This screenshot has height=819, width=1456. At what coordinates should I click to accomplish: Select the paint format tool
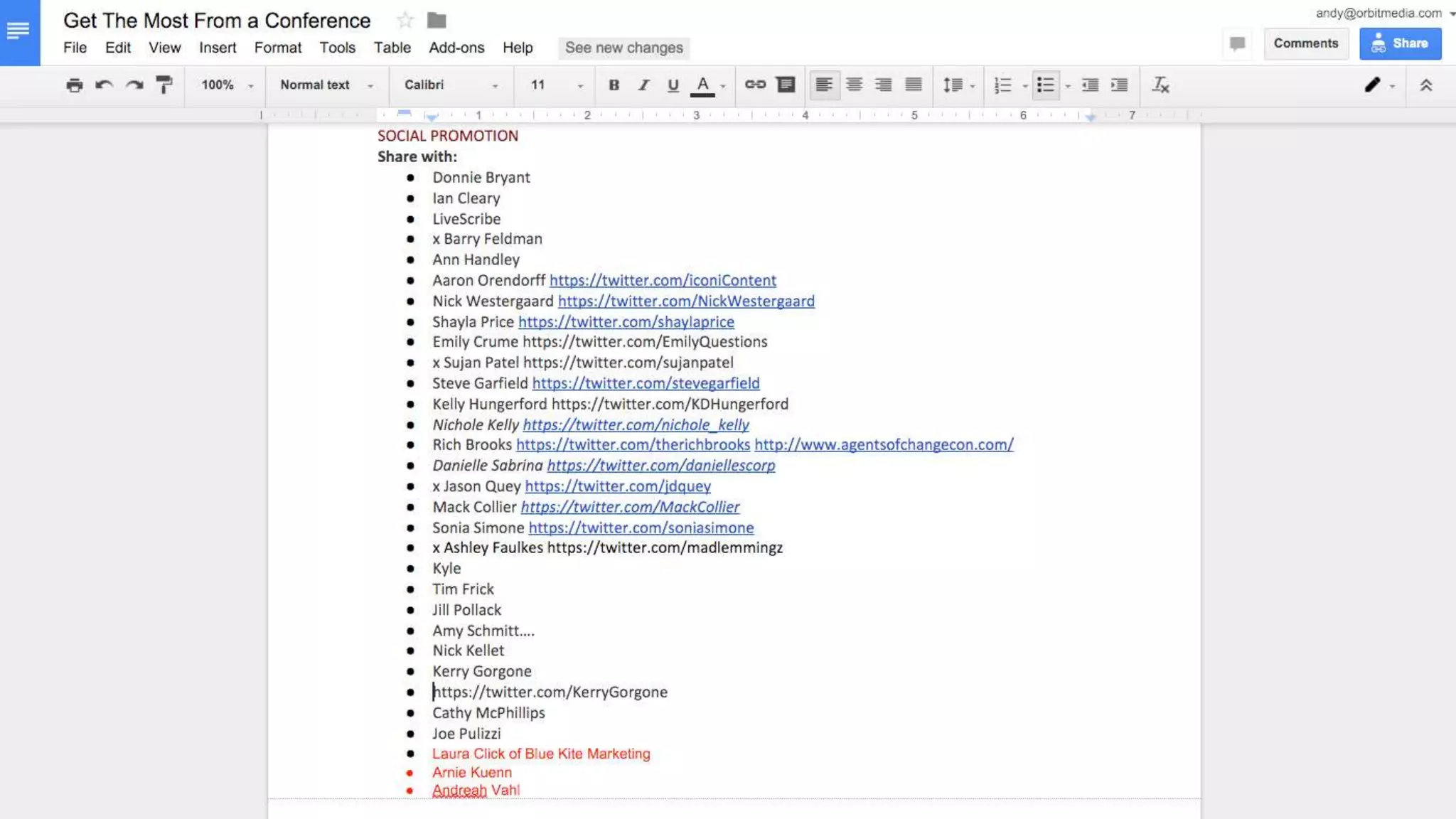pyautogui.click(x=164, y=85)
